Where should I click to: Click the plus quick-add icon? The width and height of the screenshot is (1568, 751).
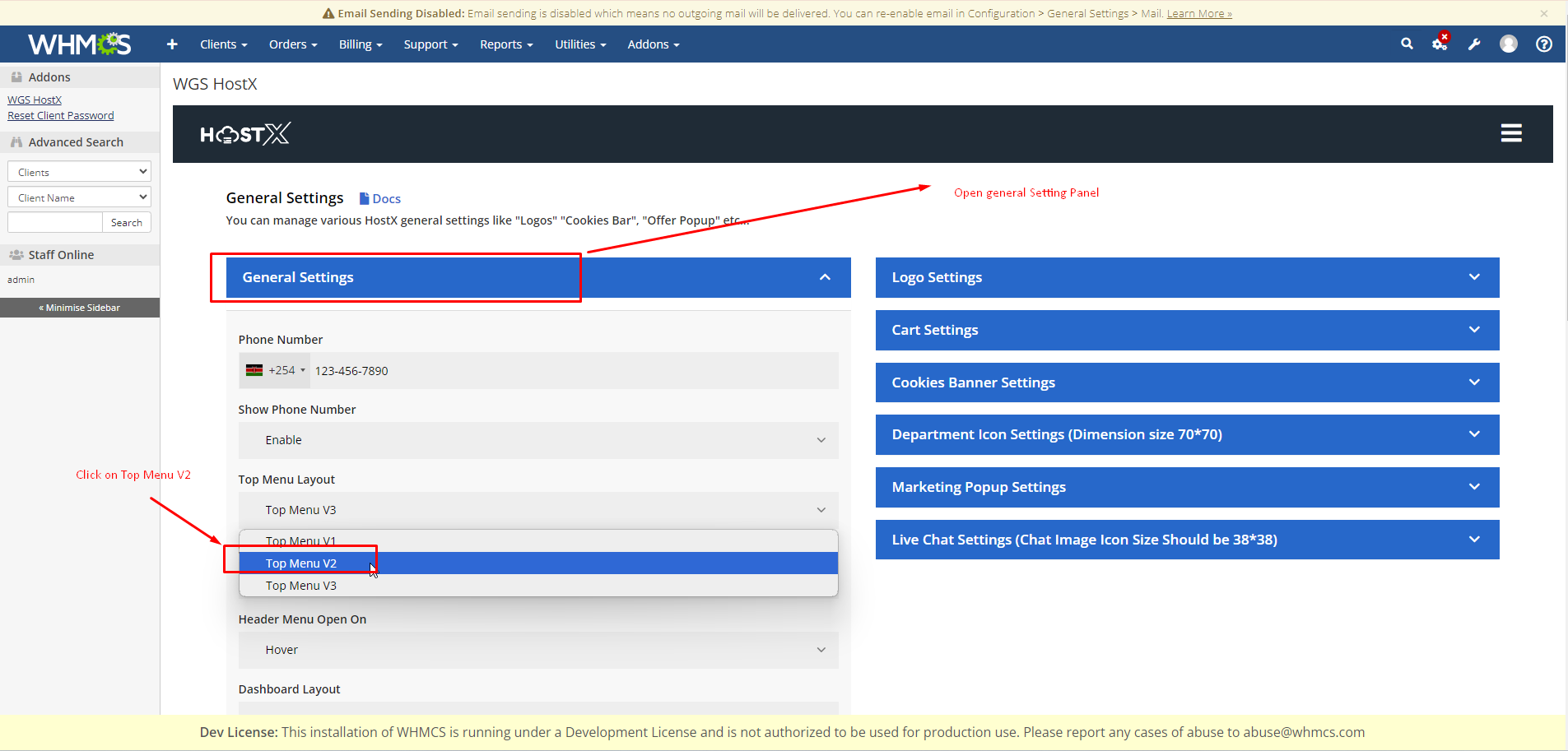coord(172,44)
